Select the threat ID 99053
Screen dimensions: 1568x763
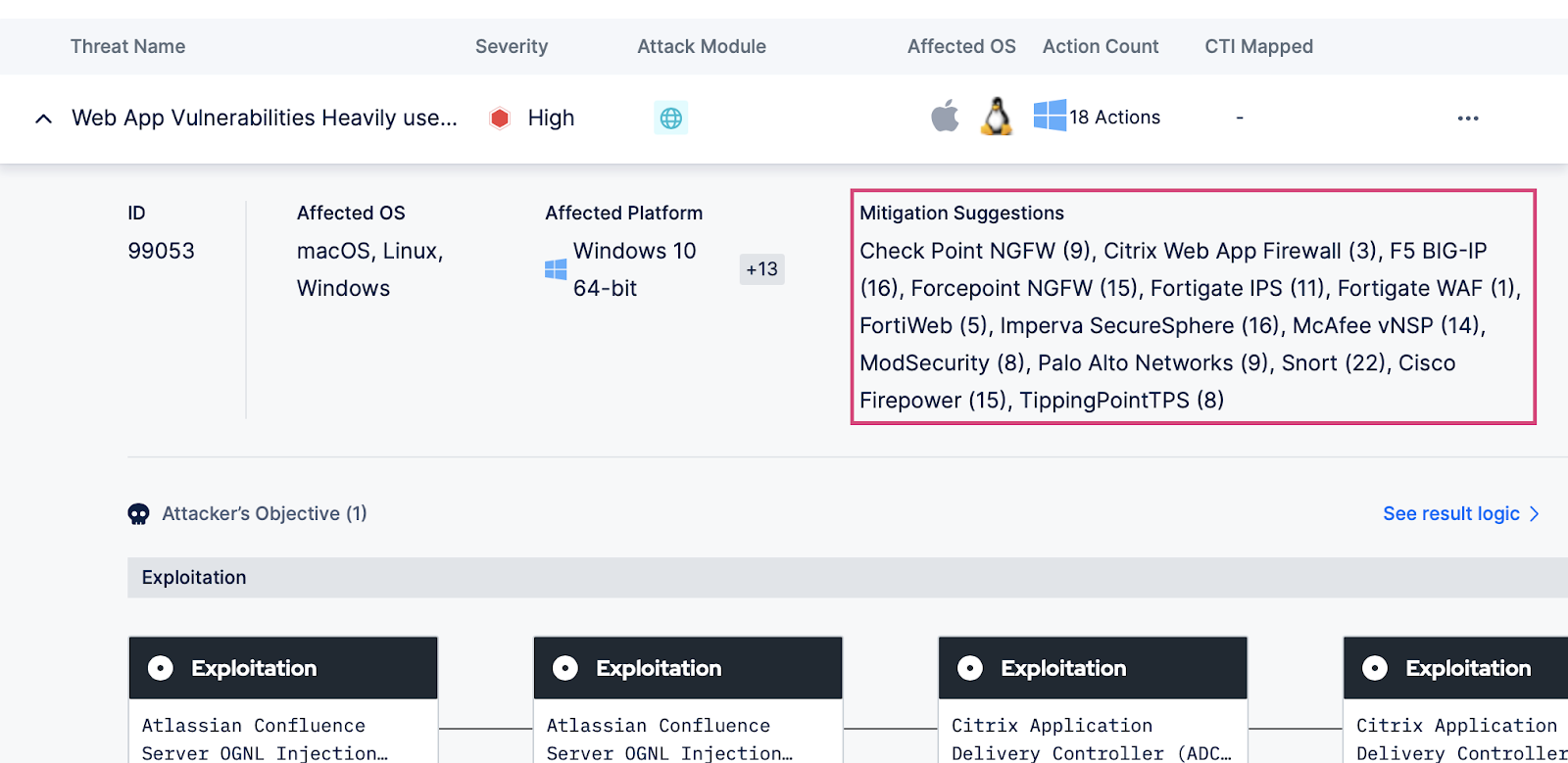point(161,251)
